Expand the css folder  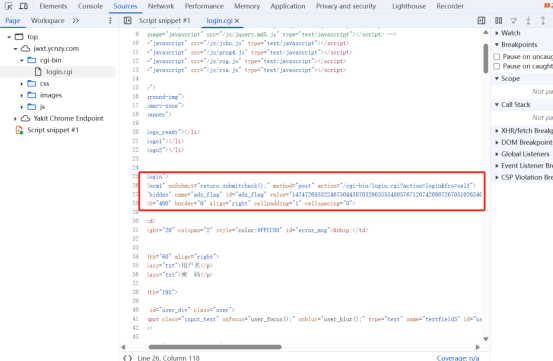(22, 84)
